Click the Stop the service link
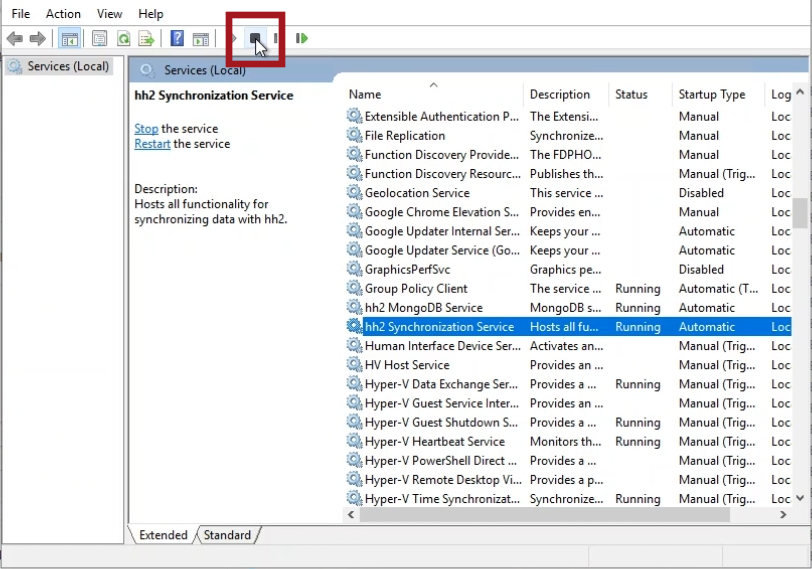 (x=146, y=128)
